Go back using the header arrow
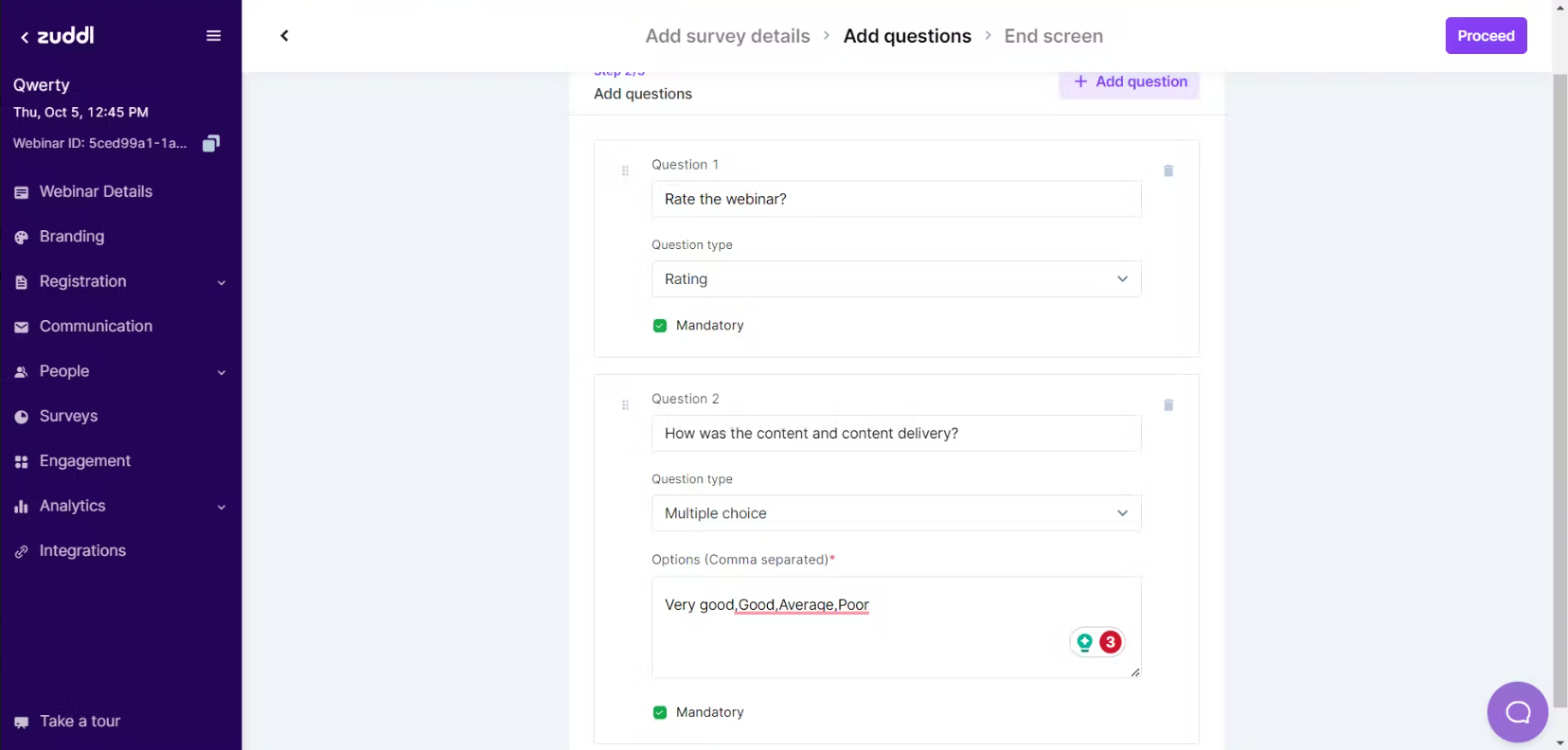The image size is (1568, 750). [284, 36]
